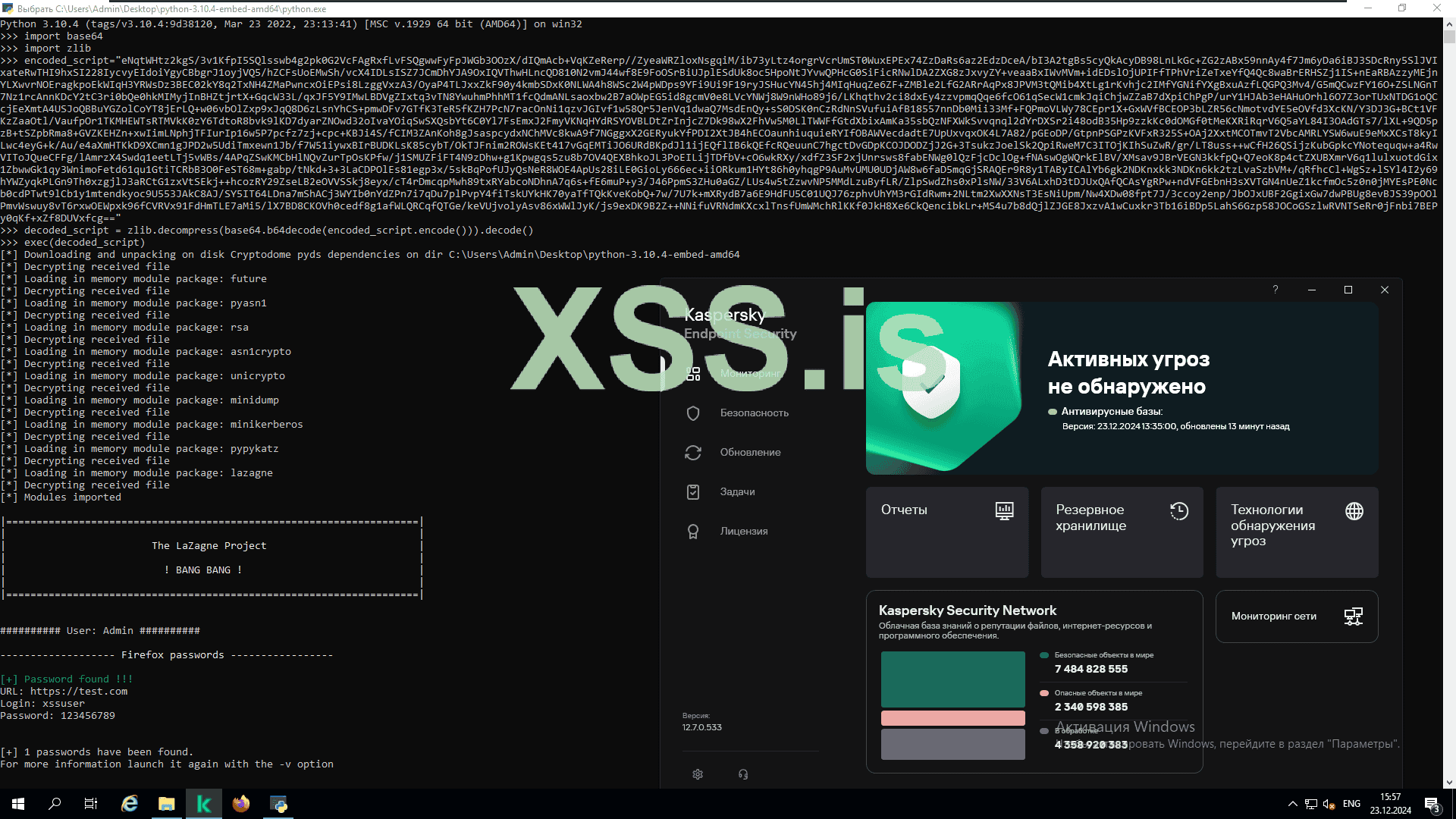
Task: Open Threat detection technologies tile
Action: pyautogui.click(x=1297, y=532)
